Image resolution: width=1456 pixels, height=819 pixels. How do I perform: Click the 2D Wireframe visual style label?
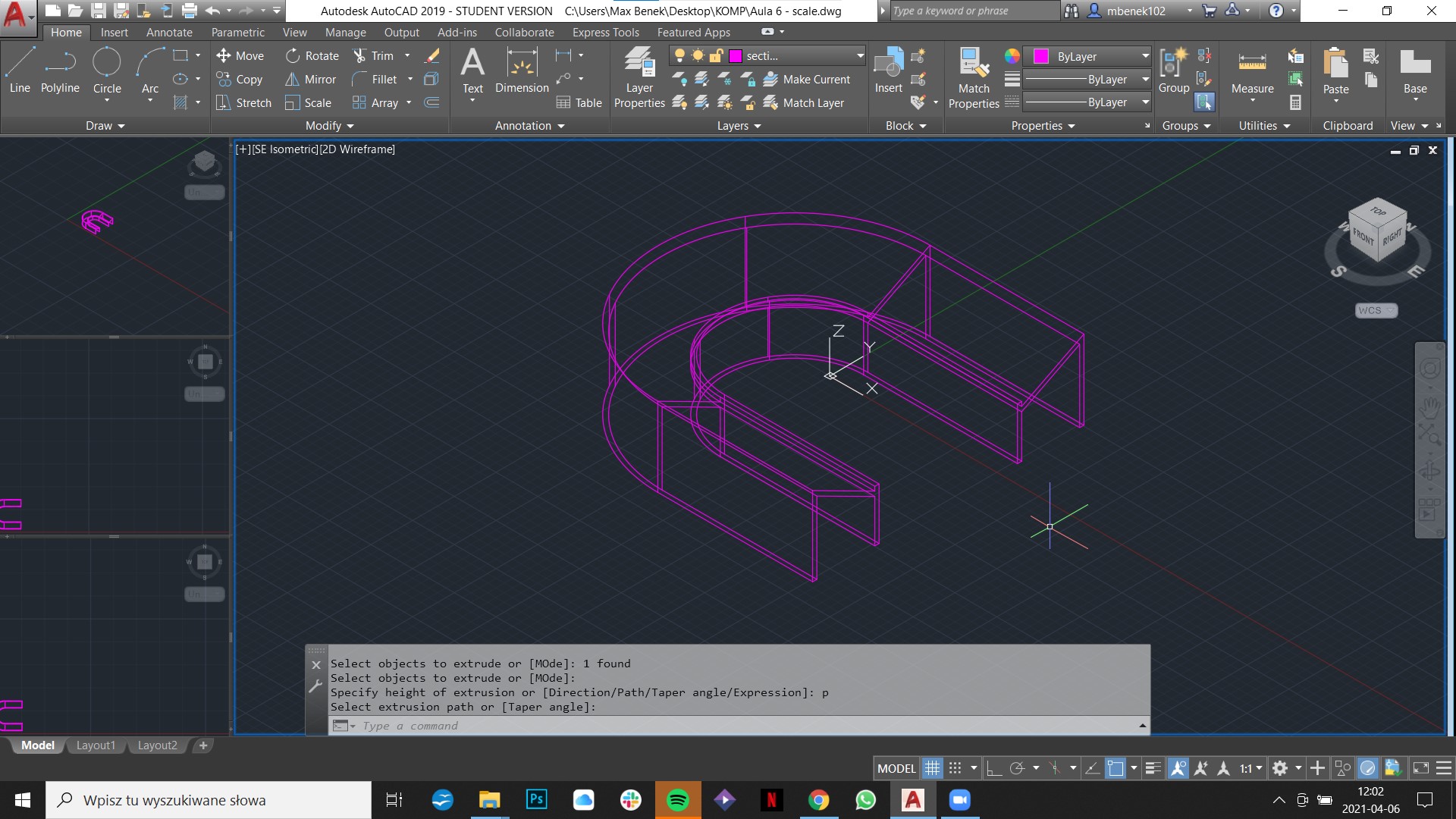click(x=357, y=149)
